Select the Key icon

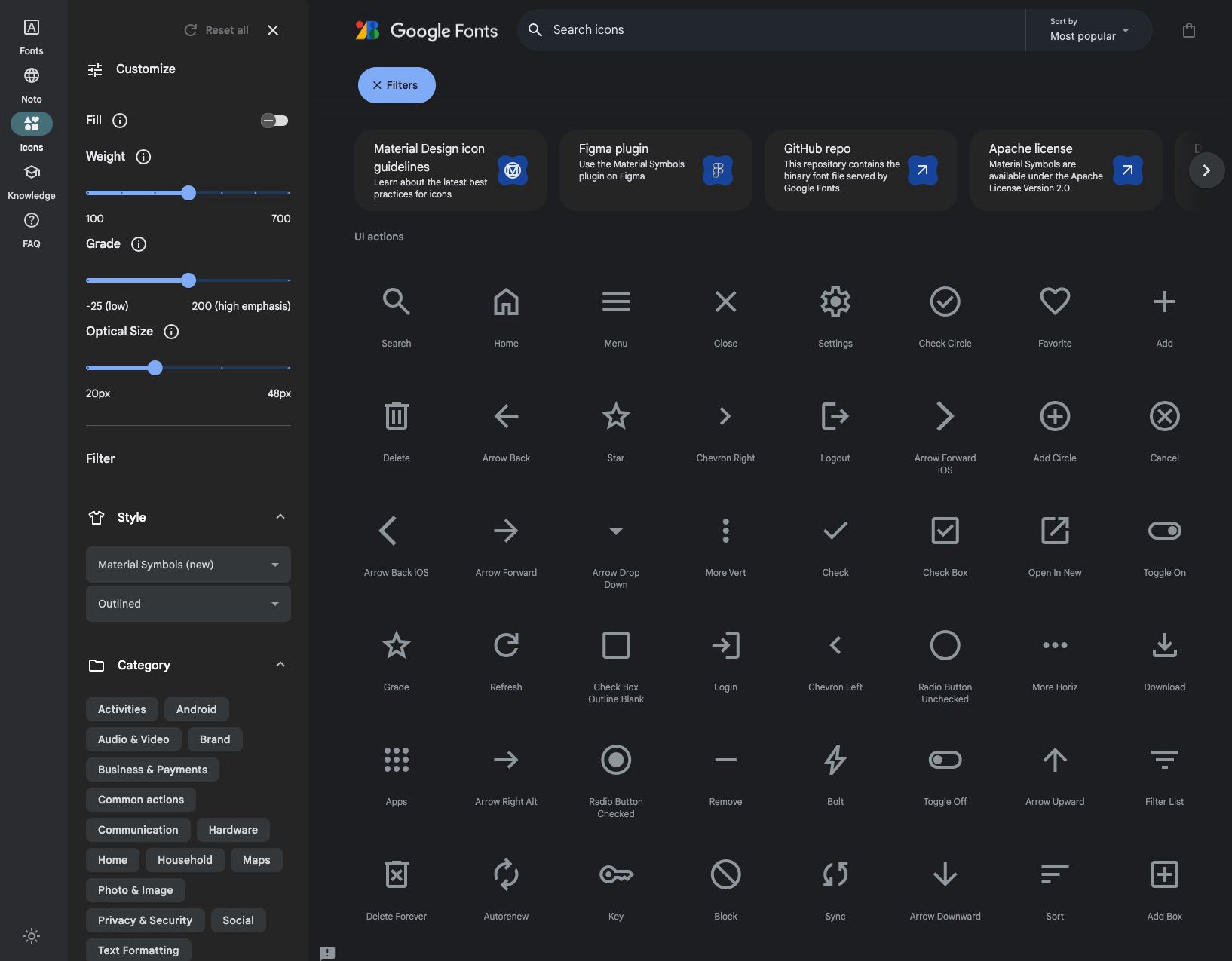(615, 875)
